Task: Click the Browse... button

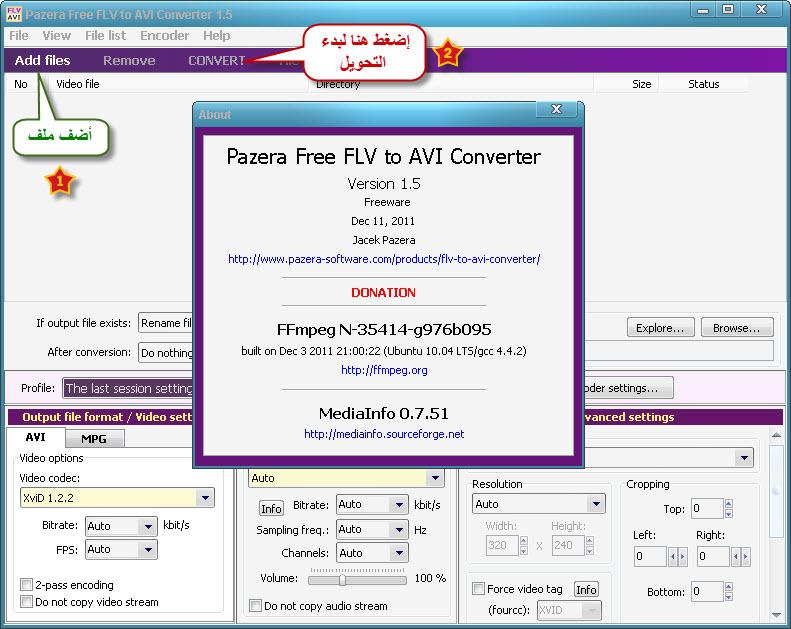Action: 737,328
